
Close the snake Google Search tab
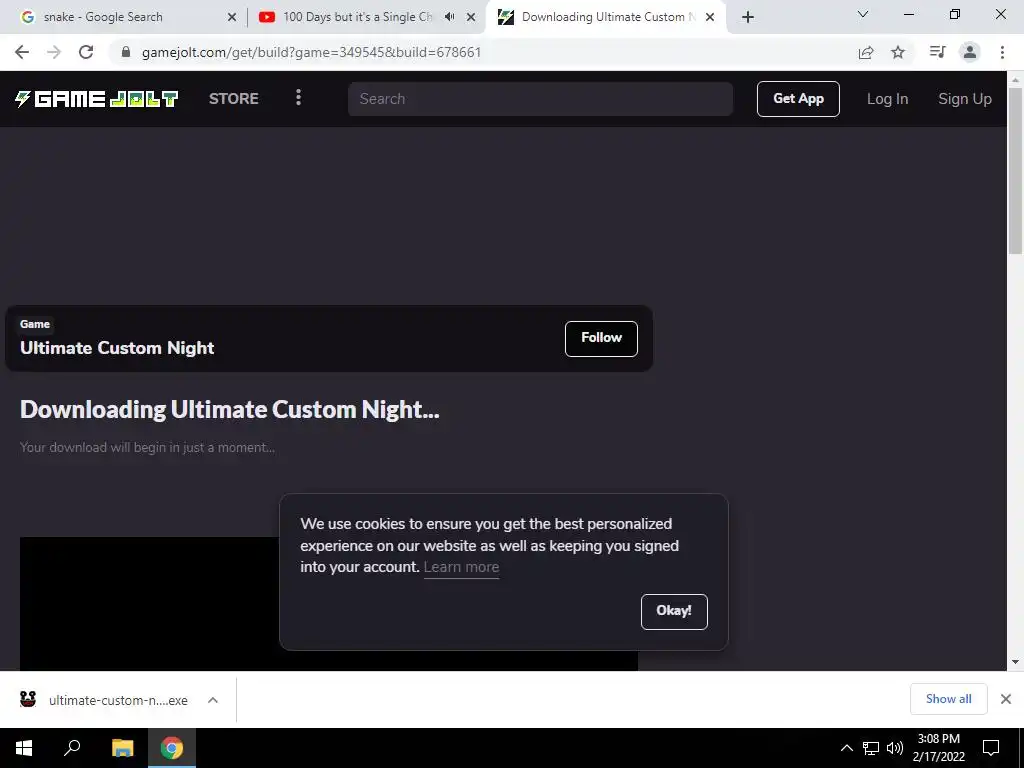pyautogui.click(x=232, y=17)
